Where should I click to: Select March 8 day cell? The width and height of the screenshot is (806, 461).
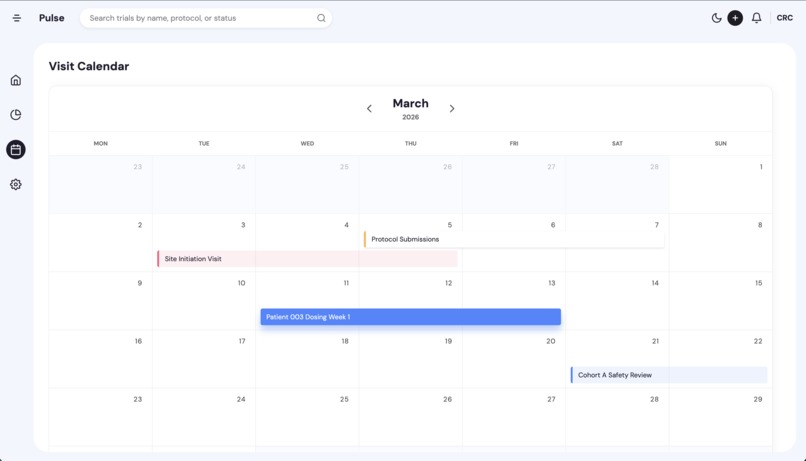point(721,243)
